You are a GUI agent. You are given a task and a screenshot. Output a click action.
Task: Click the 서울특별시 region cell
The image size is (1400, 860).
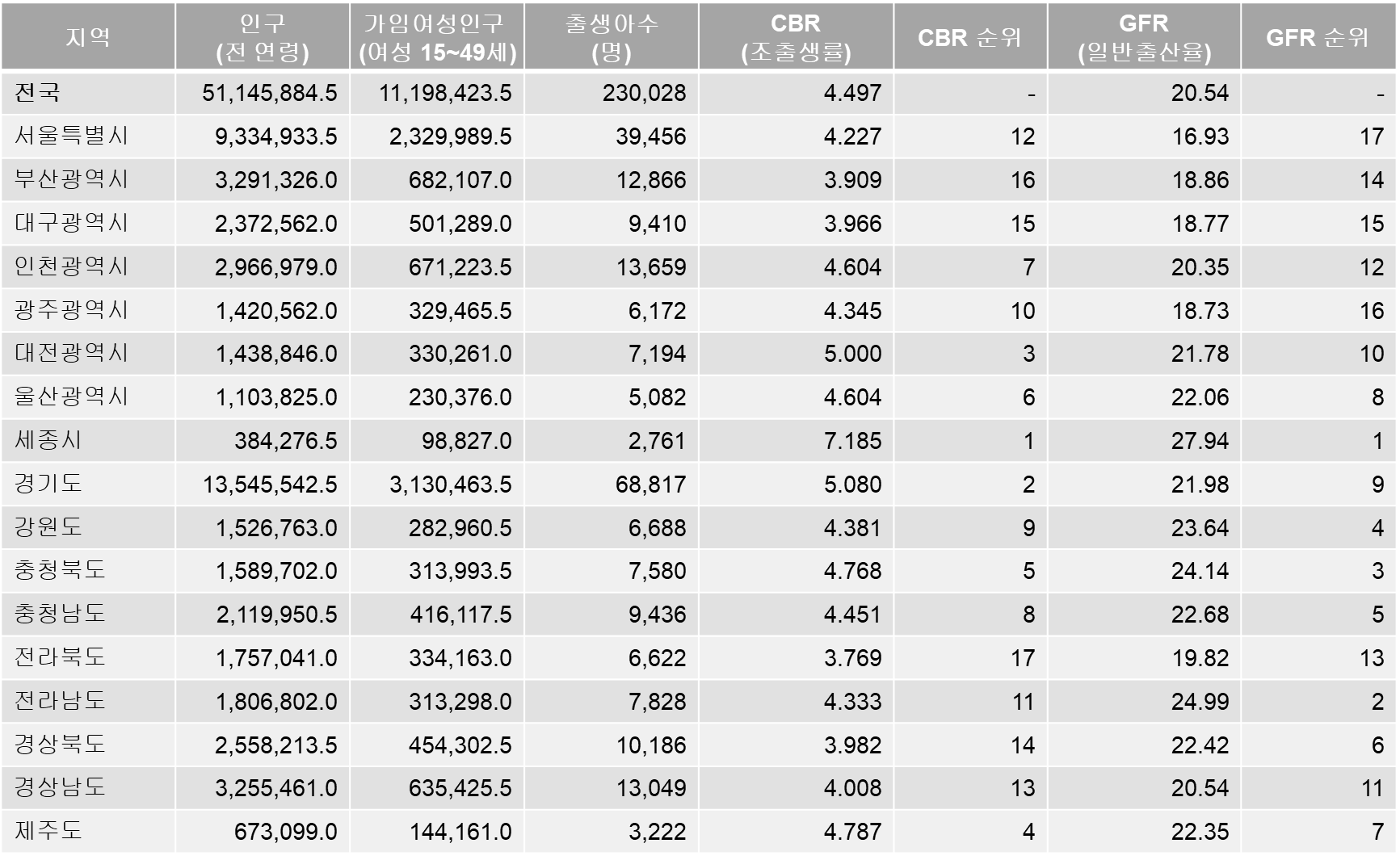[72, 136]
